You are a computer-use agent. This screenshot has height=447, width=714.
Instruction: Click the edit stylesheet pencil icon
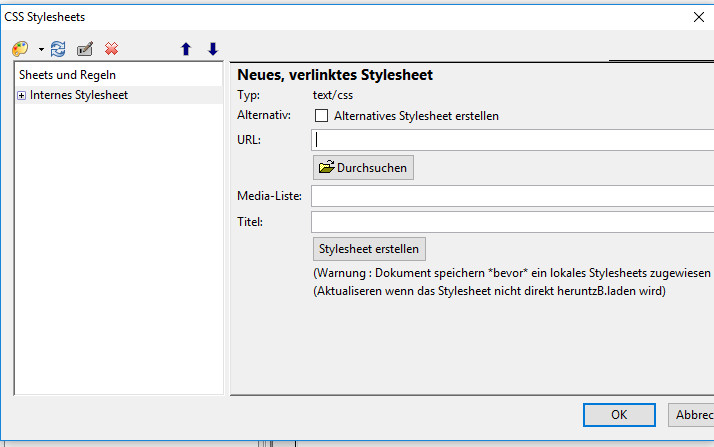(x=85, y=49)
